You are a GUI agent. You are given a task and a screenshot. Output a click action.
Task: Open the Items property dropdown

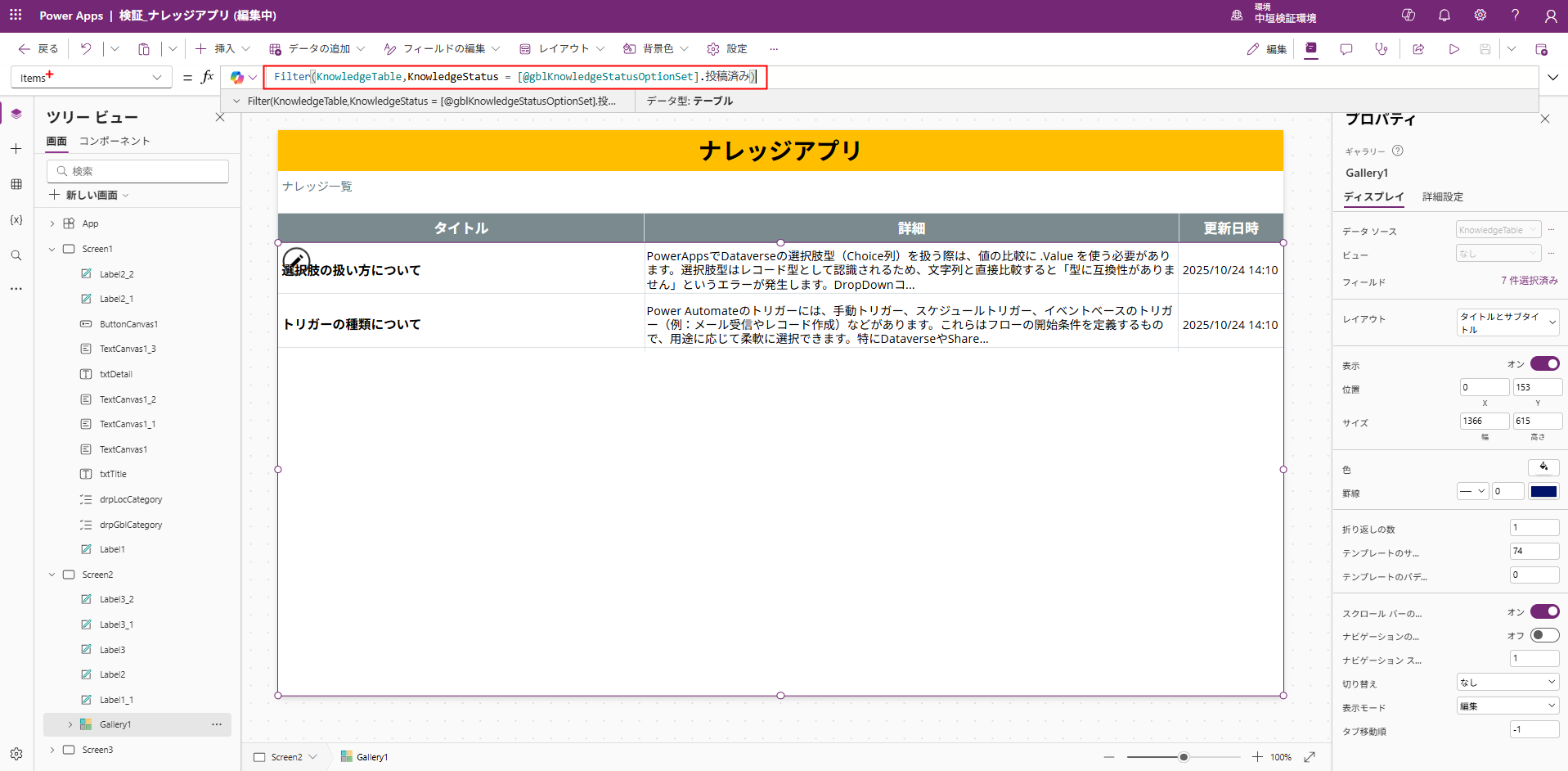[91, 78]
